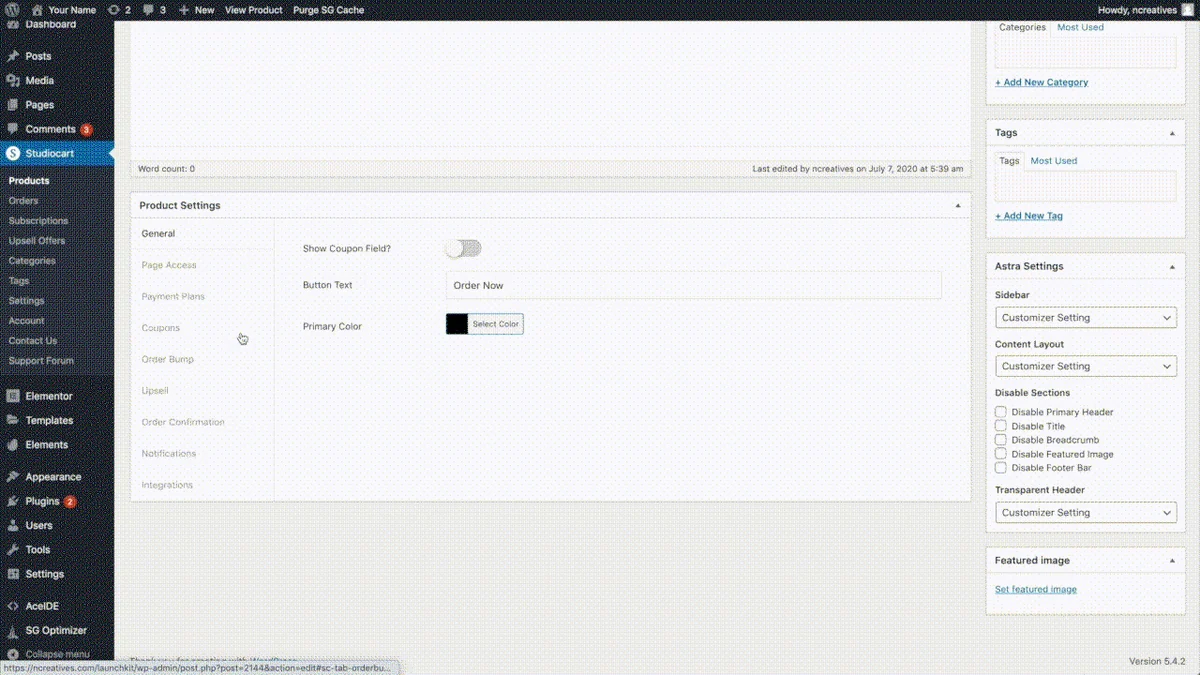
Task: Open the Elementor icon in sidebar
Action: 13,396
